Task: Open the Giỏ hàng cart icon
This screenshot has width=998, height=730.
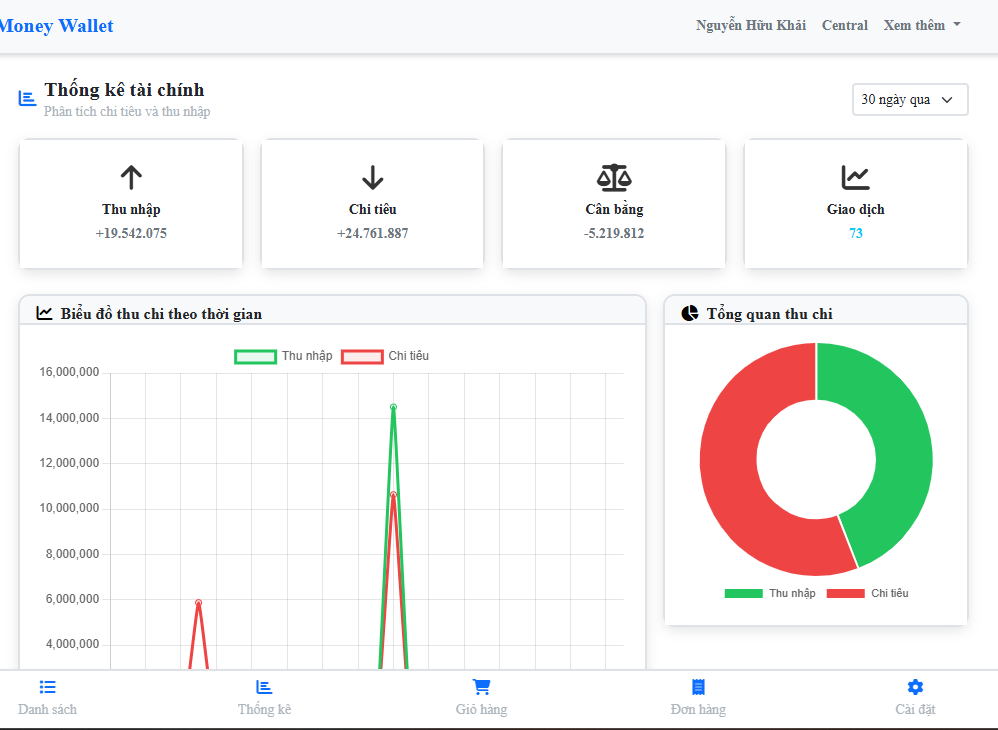Action: (x=481, y=687)
